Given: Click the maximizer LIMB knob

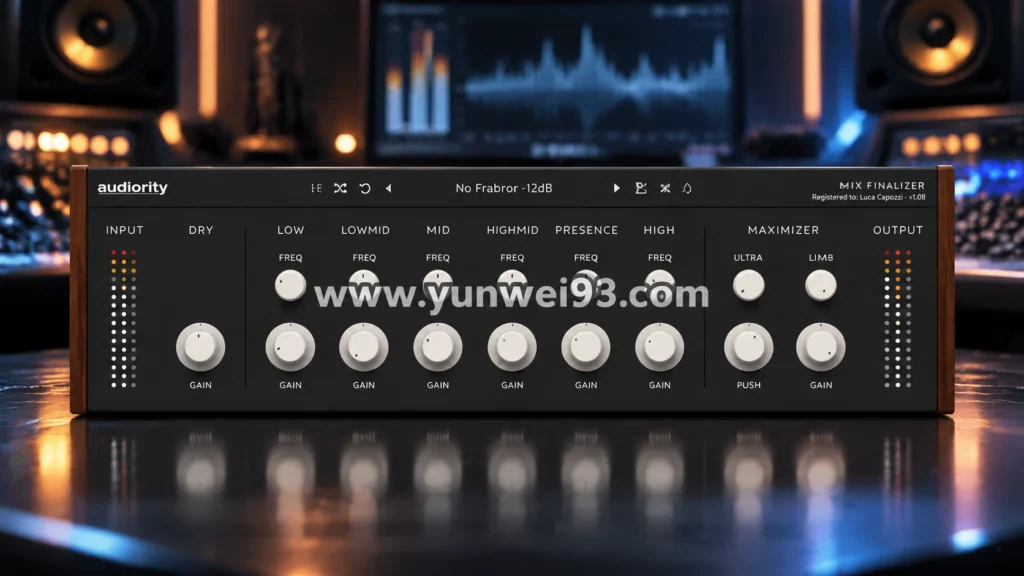Looking at the screenshot, I should click(821, 285).
